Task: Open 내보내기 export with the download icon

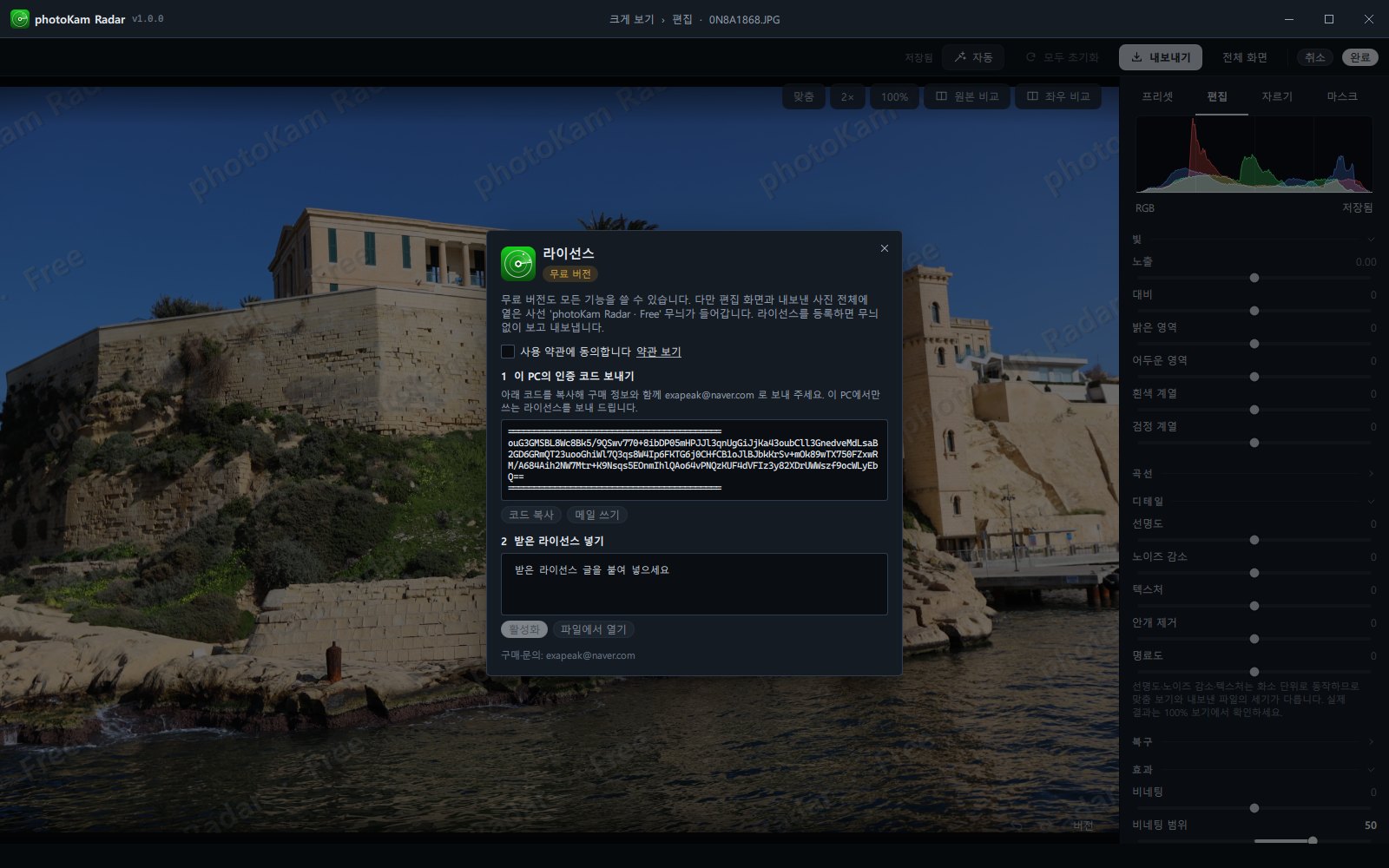Action: click(x=1160, y=57)
